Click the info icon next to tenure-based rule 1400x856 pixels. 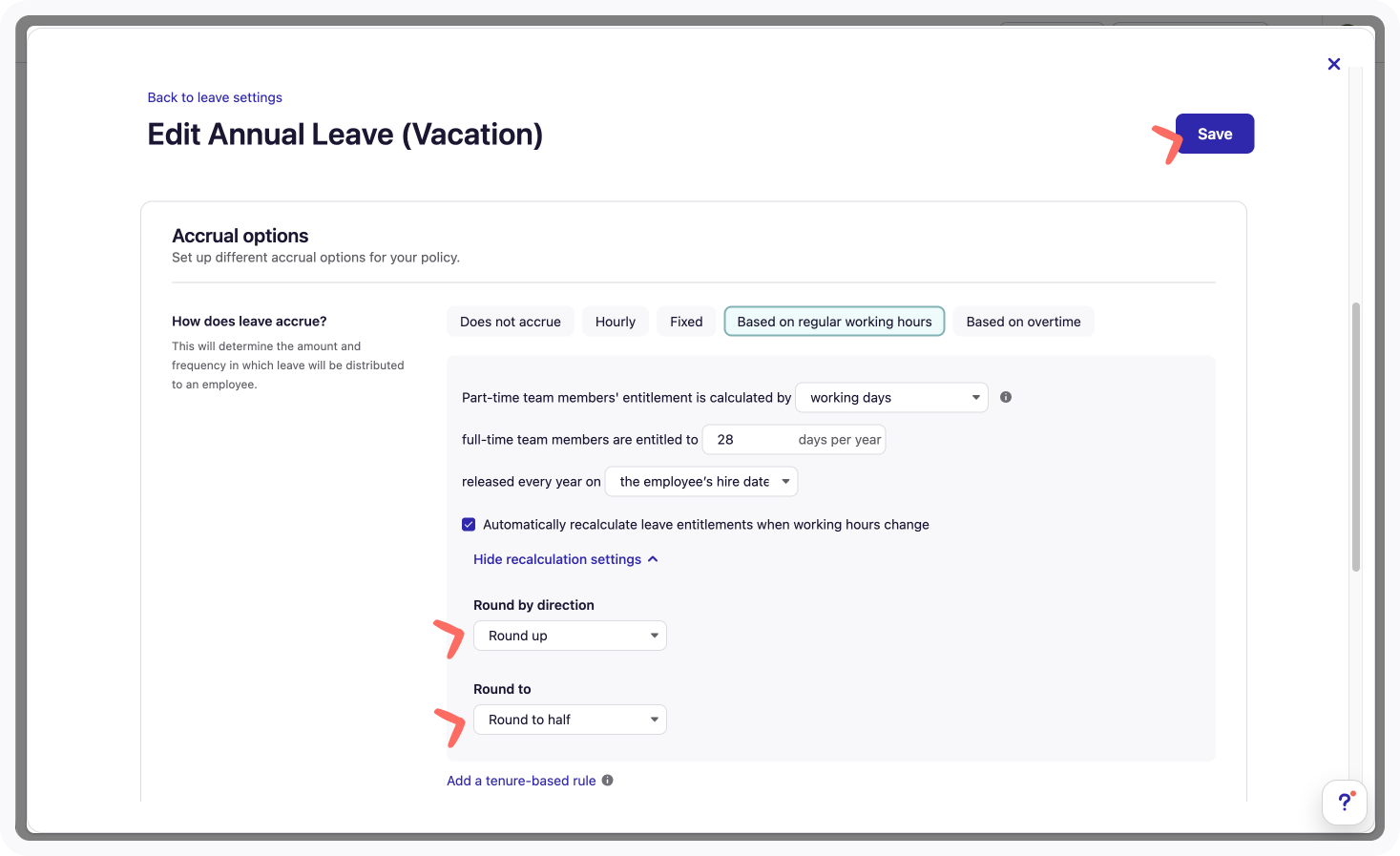coord(608,781)
